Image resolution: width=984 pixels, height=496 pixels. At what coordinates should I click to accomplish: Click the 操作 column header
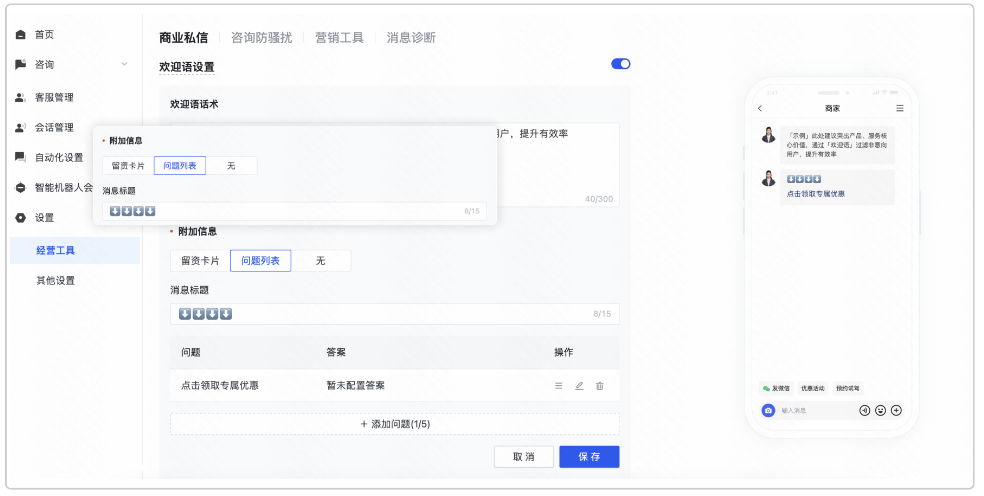[564, 352]
